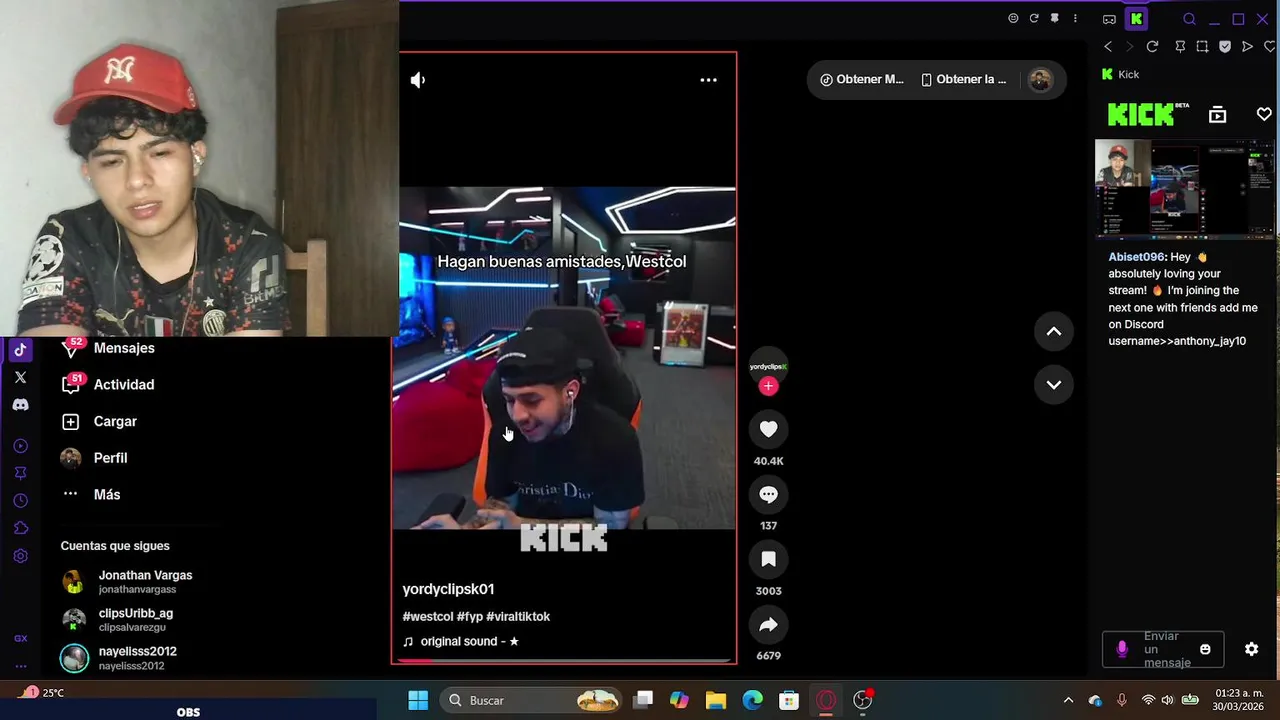Open the #fyp hashtag
1280x720 pixels.
469,616
